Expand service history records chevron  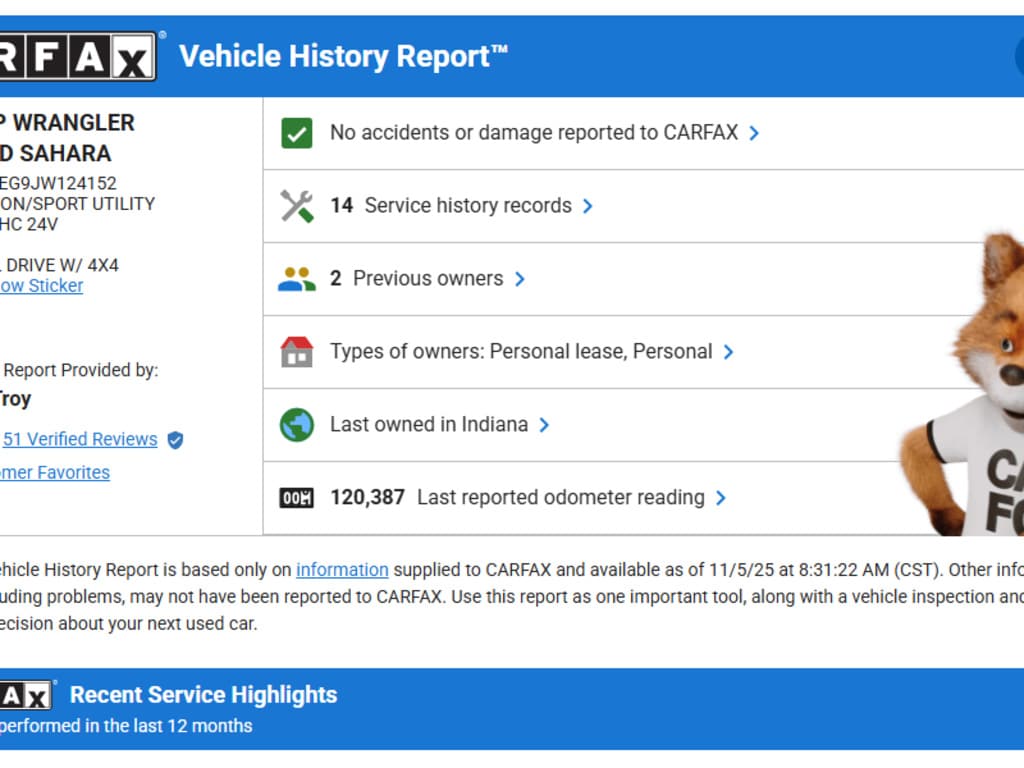click(588, 206)
